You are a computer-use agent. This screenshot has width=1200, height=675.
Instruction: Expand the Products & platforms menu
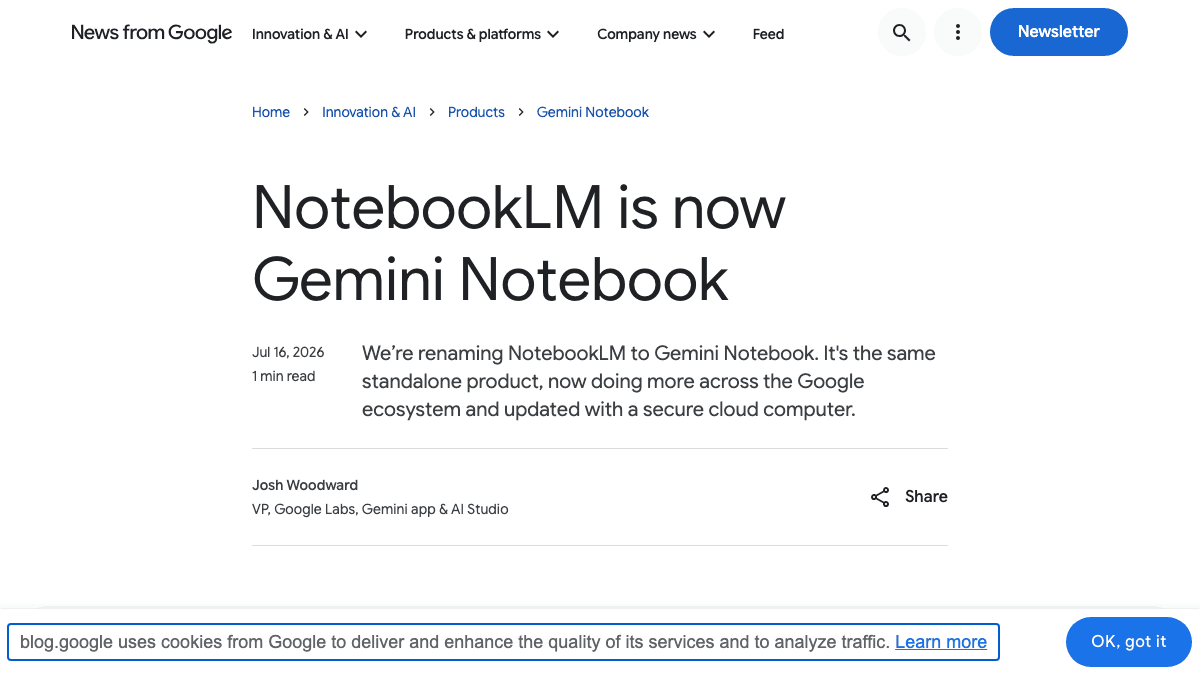click(482, 34)
